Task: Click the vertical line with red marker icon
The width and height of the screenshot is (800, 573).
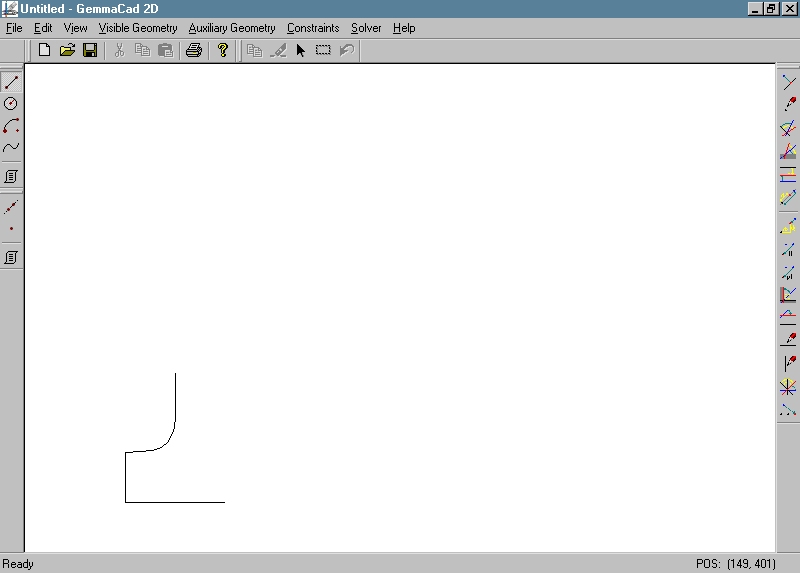Action: point(788,363)
